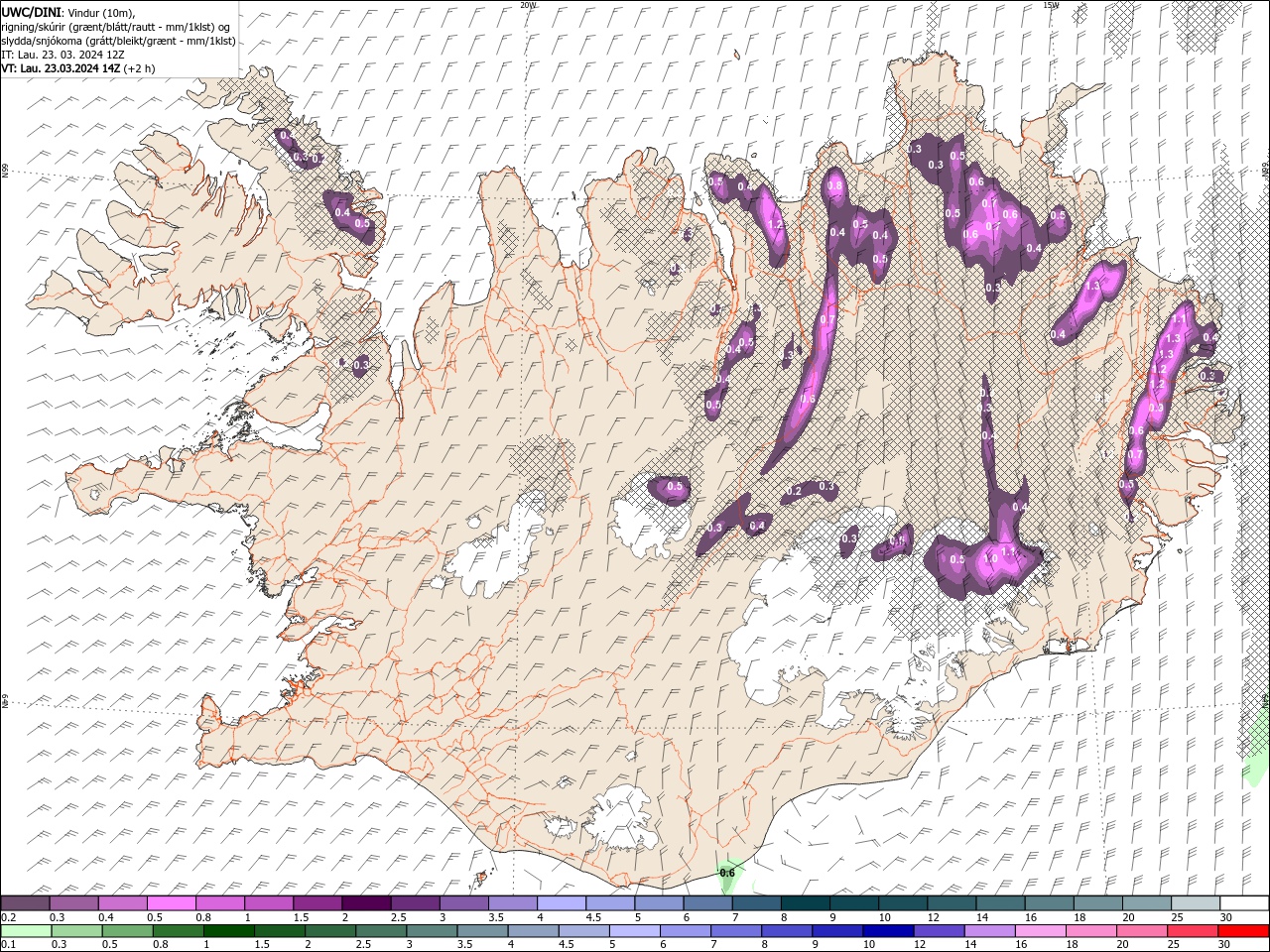1270x952 pixels.
Task: Click the 'VT: Lau. 23.03.2024 14Z' valid time
Action: 62,68
